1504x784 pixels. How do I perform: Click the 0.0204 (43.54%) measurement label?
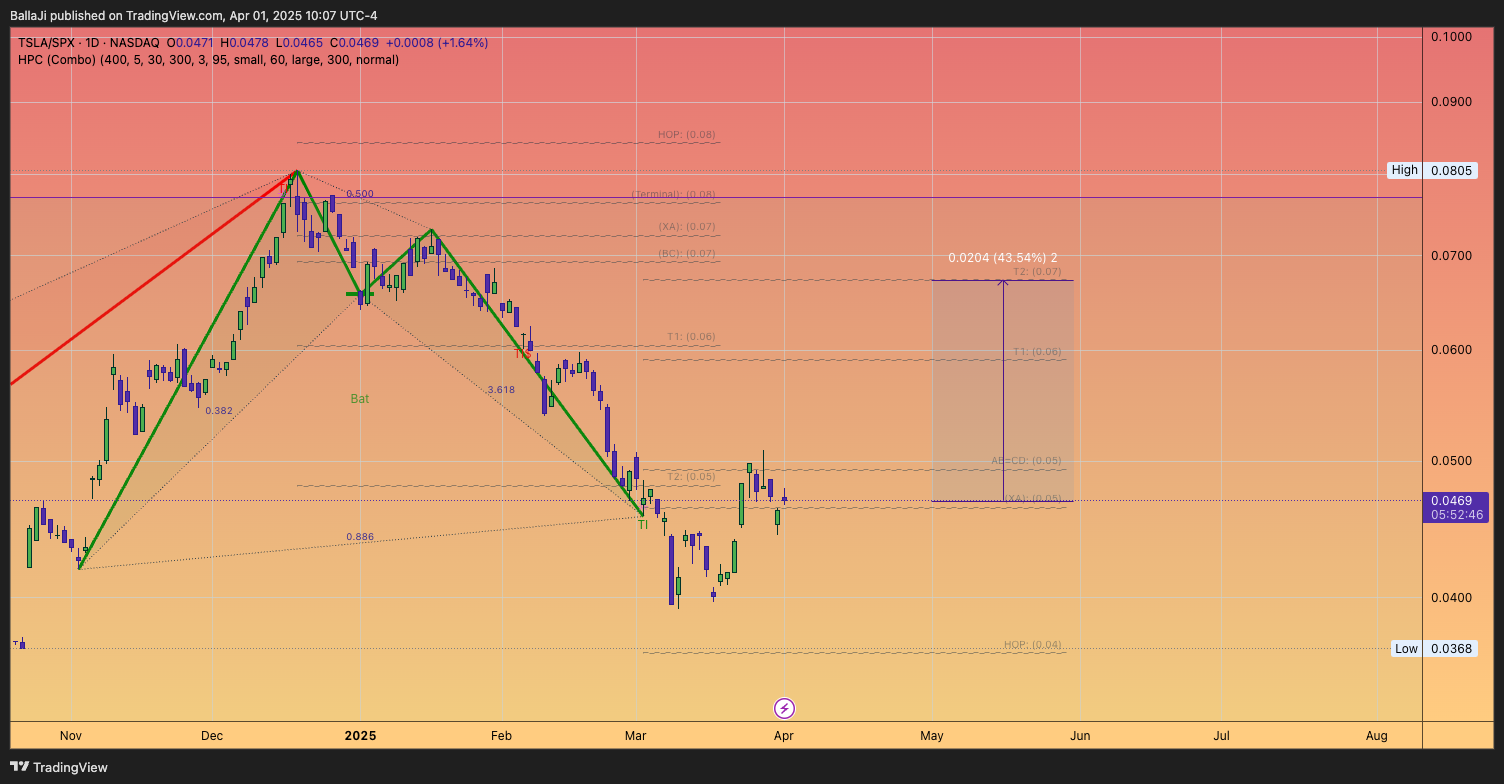pos(1003,258)
